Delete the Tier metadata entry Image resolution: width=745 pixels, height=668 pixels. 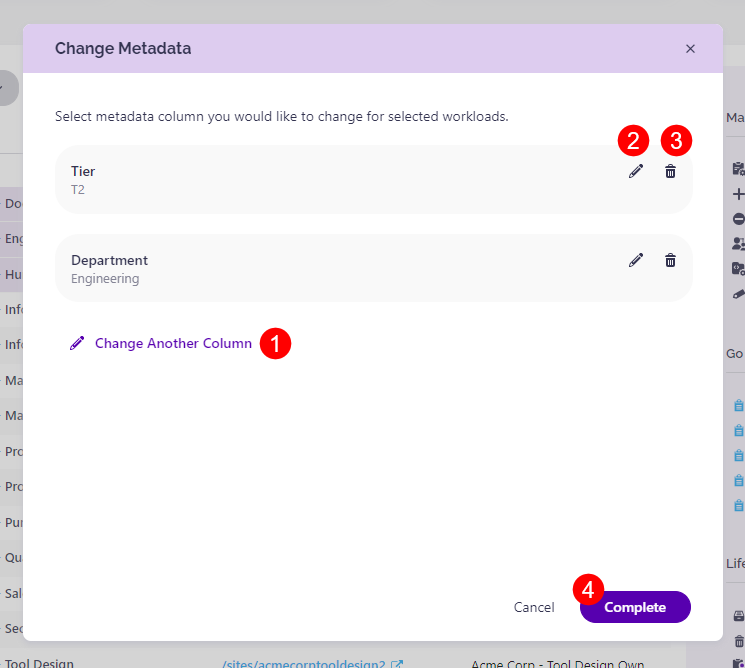[670, 171]
